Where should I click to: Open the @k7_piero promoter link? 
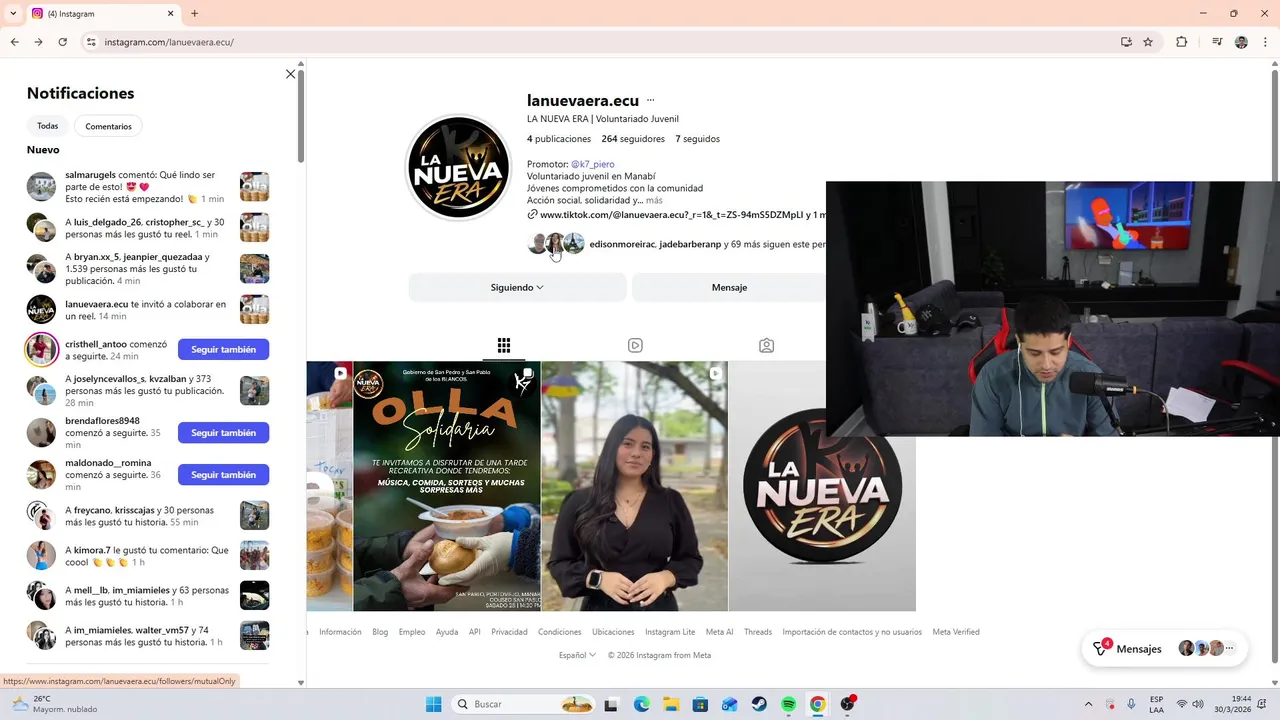(x=593, y=164)
